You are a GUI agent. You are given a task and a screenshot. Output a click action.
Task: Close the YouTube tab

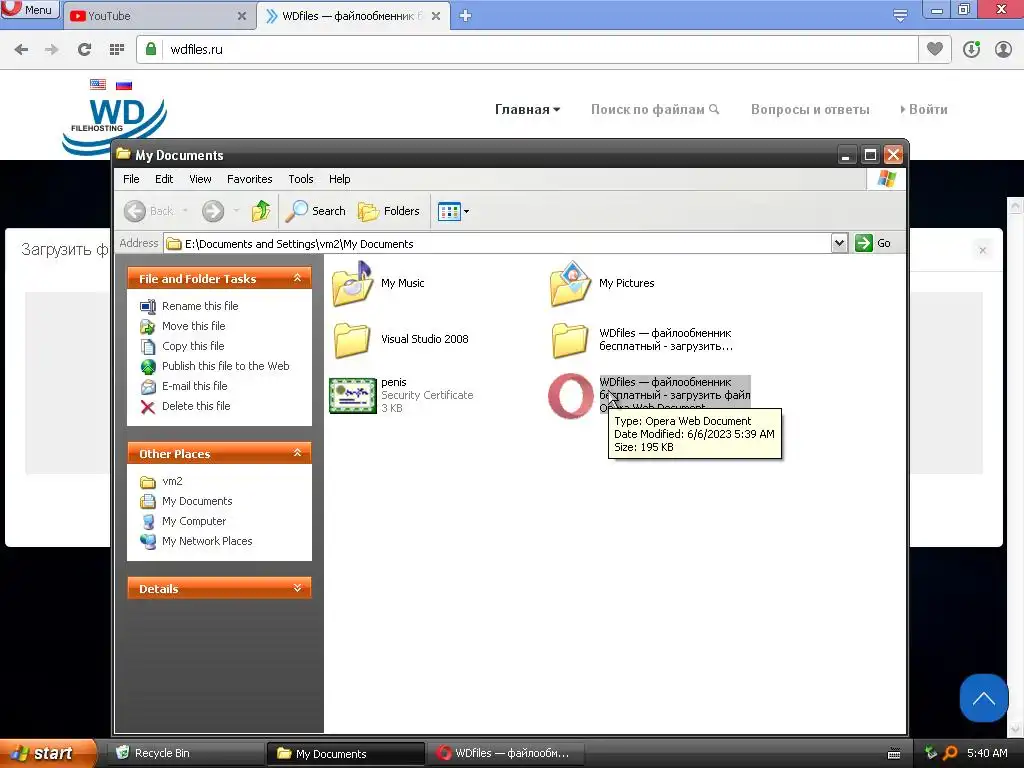point(242,16)
